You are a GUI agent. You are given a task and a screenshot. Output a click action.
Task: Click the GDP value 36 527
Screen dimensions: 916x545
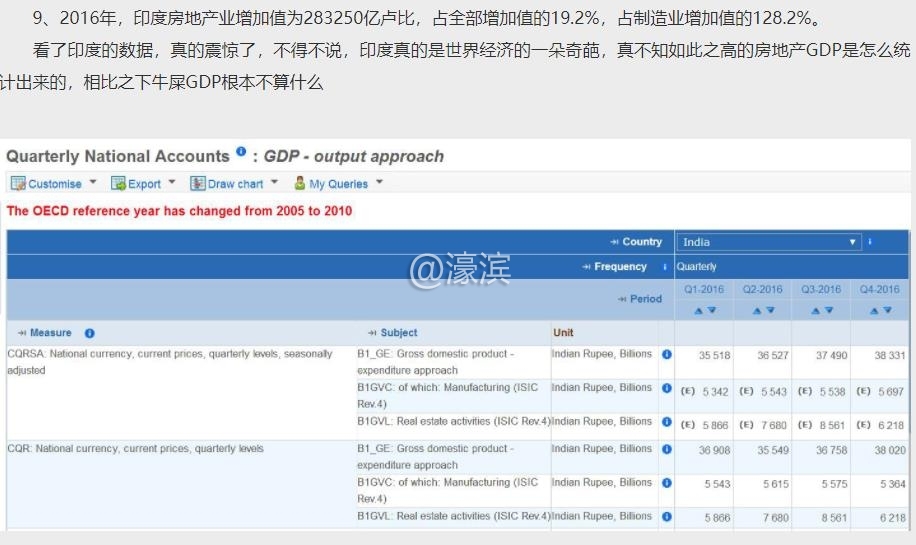[x=773, y=355]
